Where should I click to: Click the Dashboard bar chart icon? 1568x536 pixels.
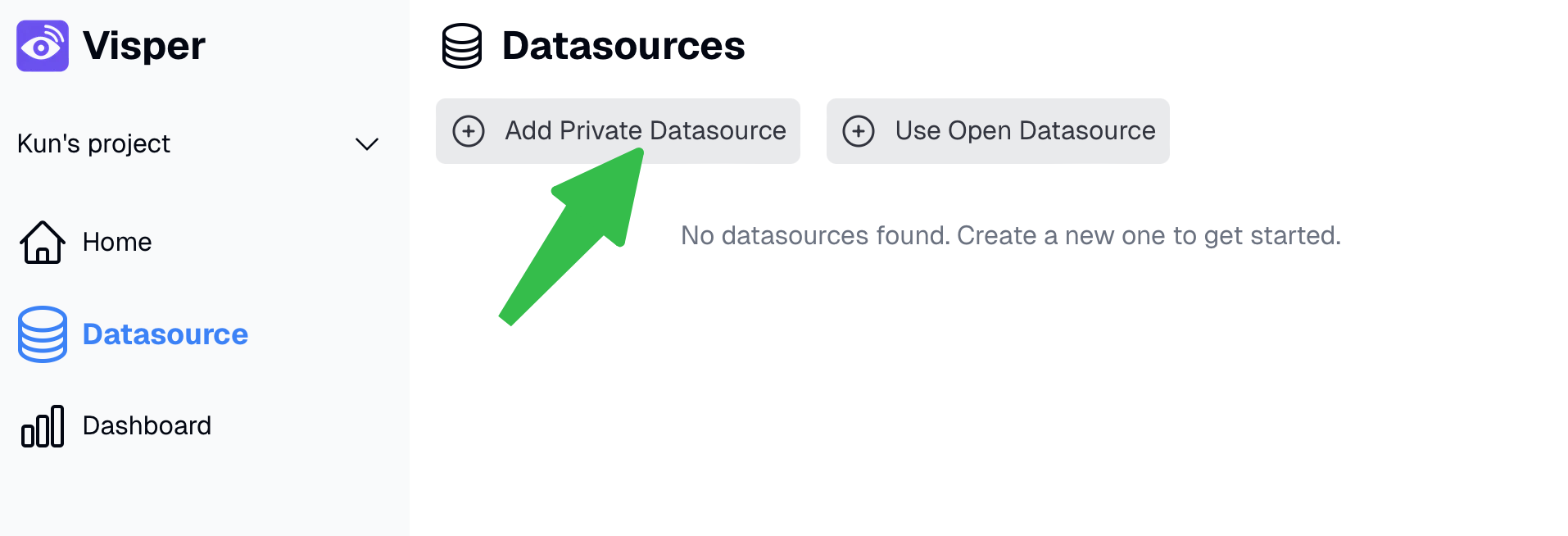point(43,426)
